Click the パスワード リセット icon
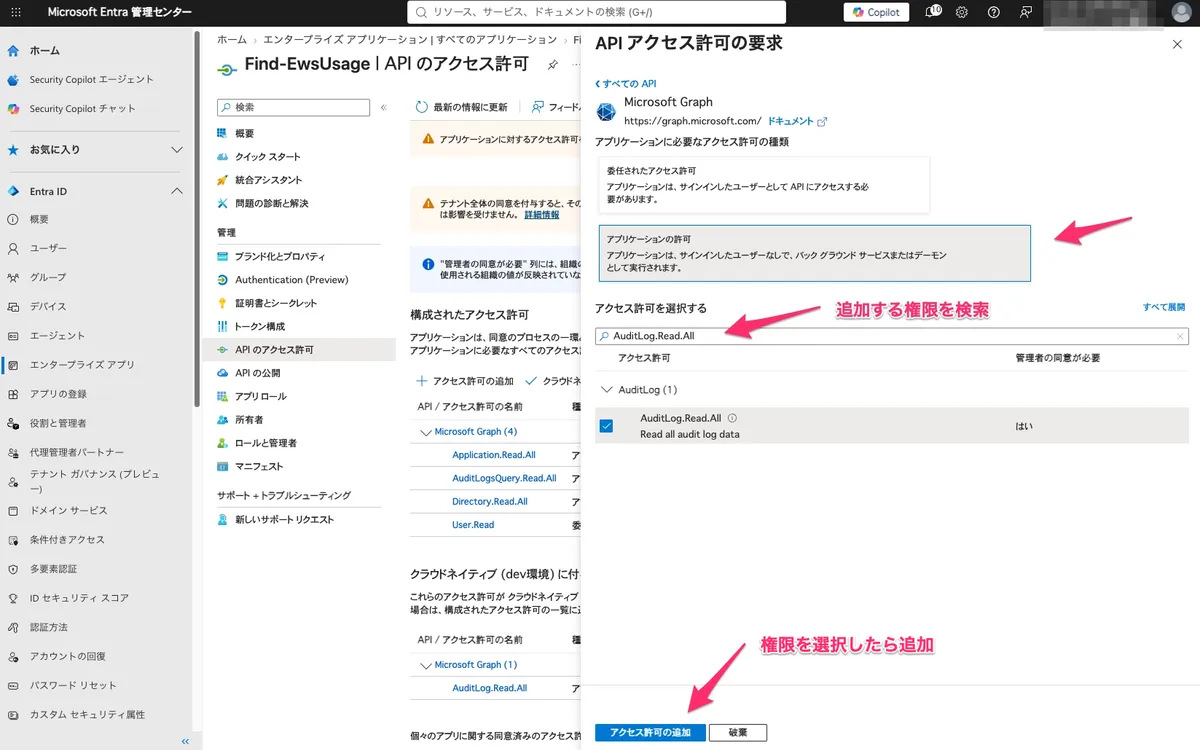The height and width of the screenshot is (750, 1200). coord(13,685)
